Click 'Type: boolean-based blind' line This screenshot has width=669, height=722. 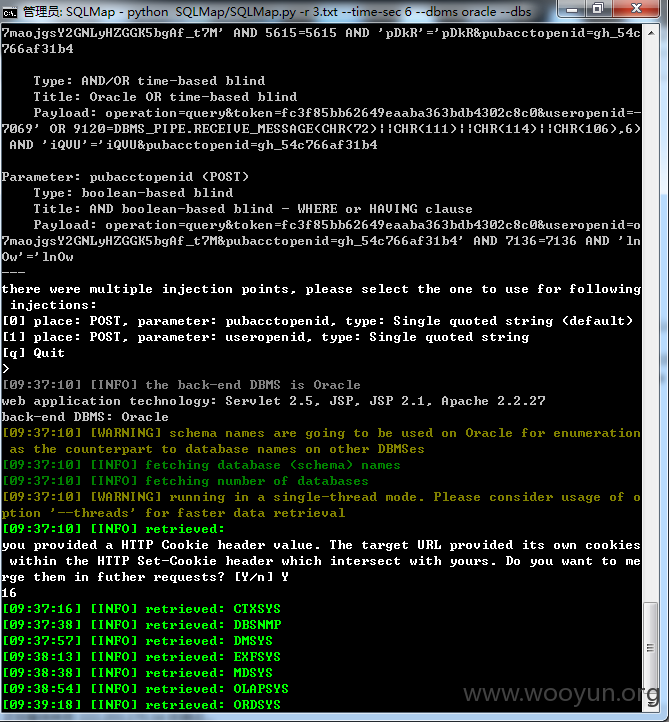pos(133,193)
